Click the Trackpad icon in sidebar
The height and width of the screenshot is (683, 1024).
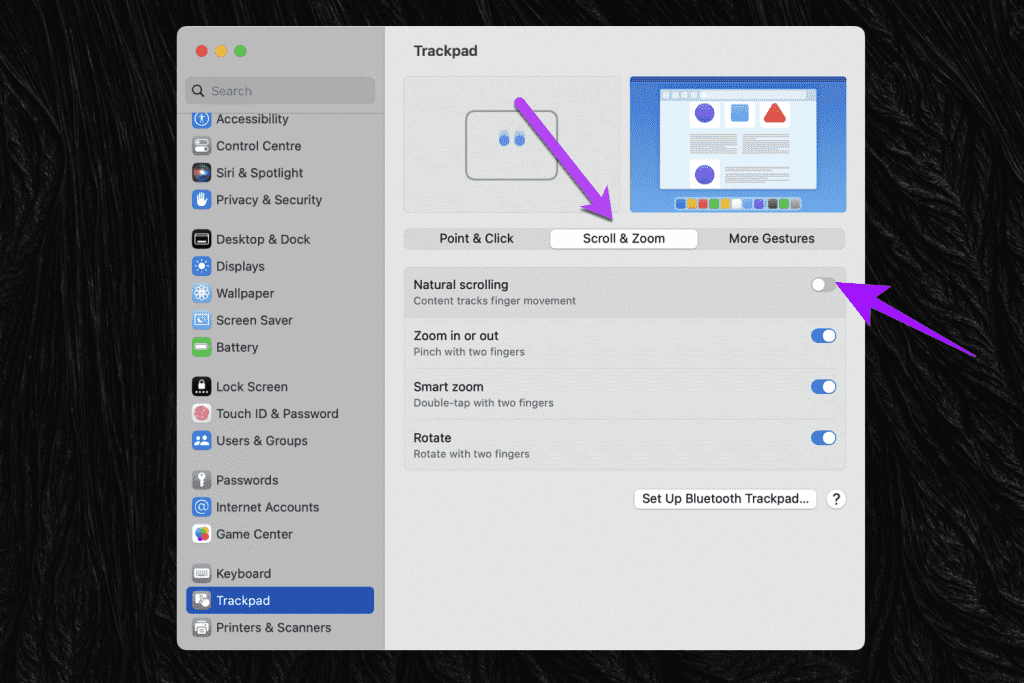pos(202,600)
